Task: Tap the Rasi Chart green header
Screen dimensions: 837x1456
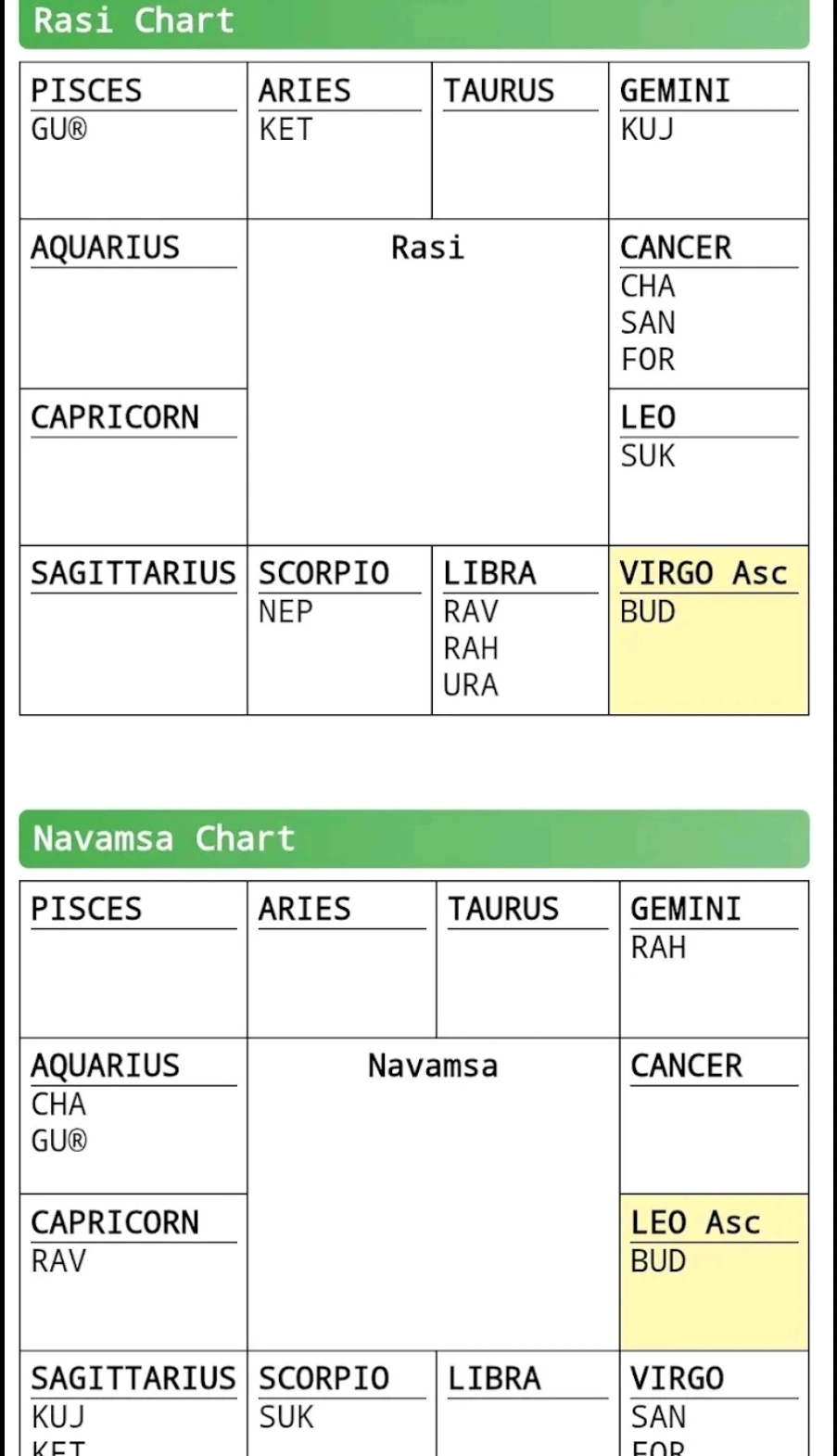Action: 413,22
